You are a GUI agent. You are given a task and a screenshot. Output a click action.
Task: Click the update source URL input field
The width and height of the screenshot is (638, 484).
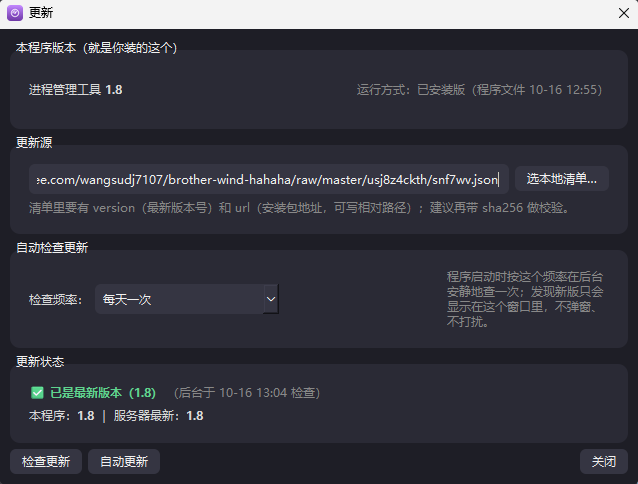[269, 179]
